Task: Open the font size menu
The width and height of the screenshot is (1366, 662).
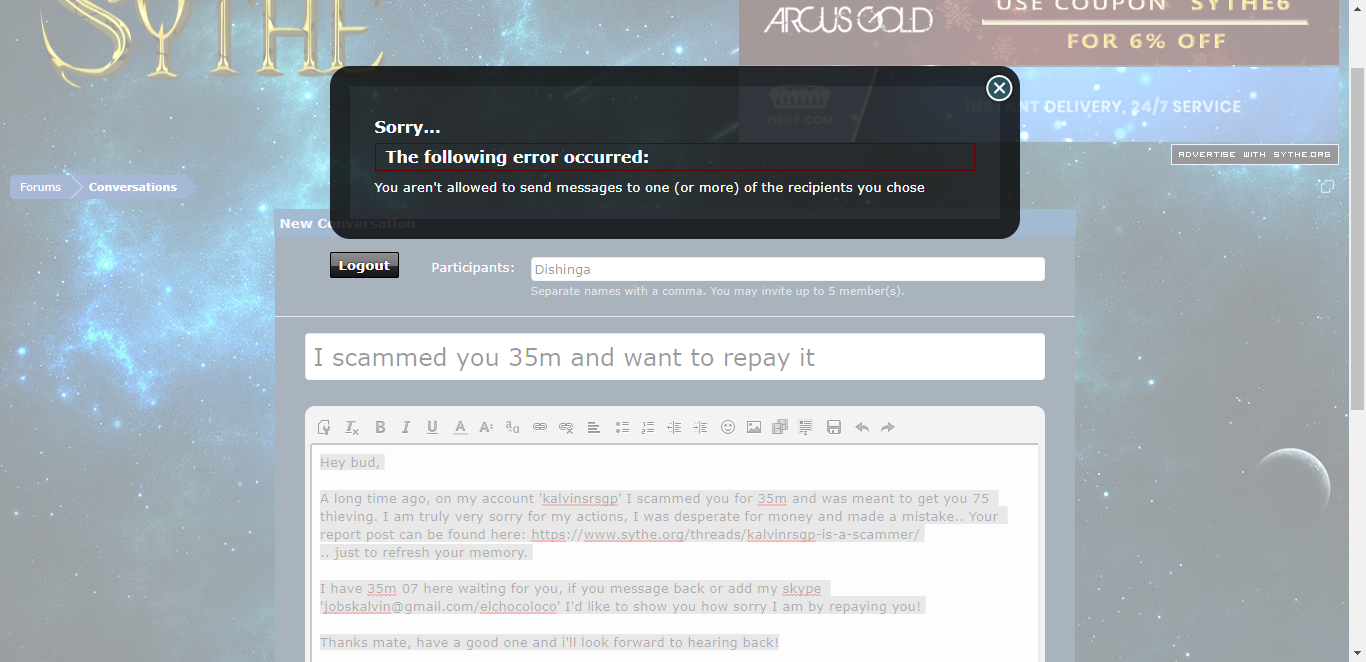Action: click(x=486, y=427)
